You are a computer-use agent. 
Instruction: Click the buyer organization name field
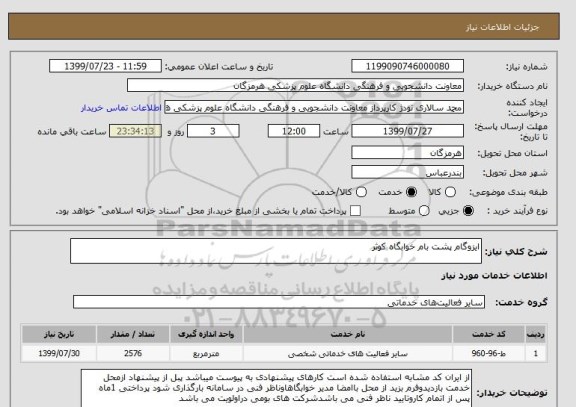(295, 86)
